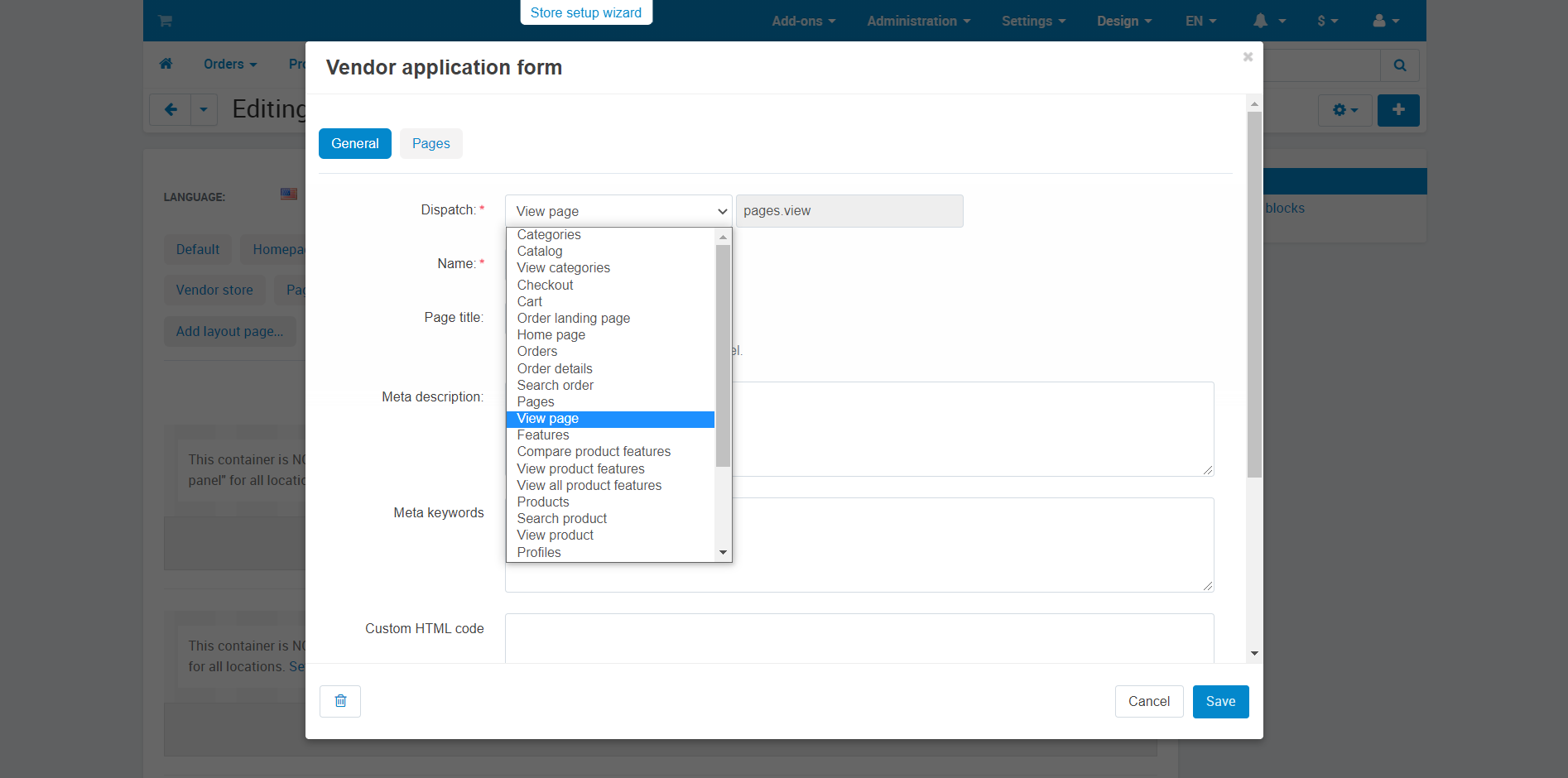Click the shopping cart icon in top bar
Screen dimensions: 1568x778
(x=166, y=21)
